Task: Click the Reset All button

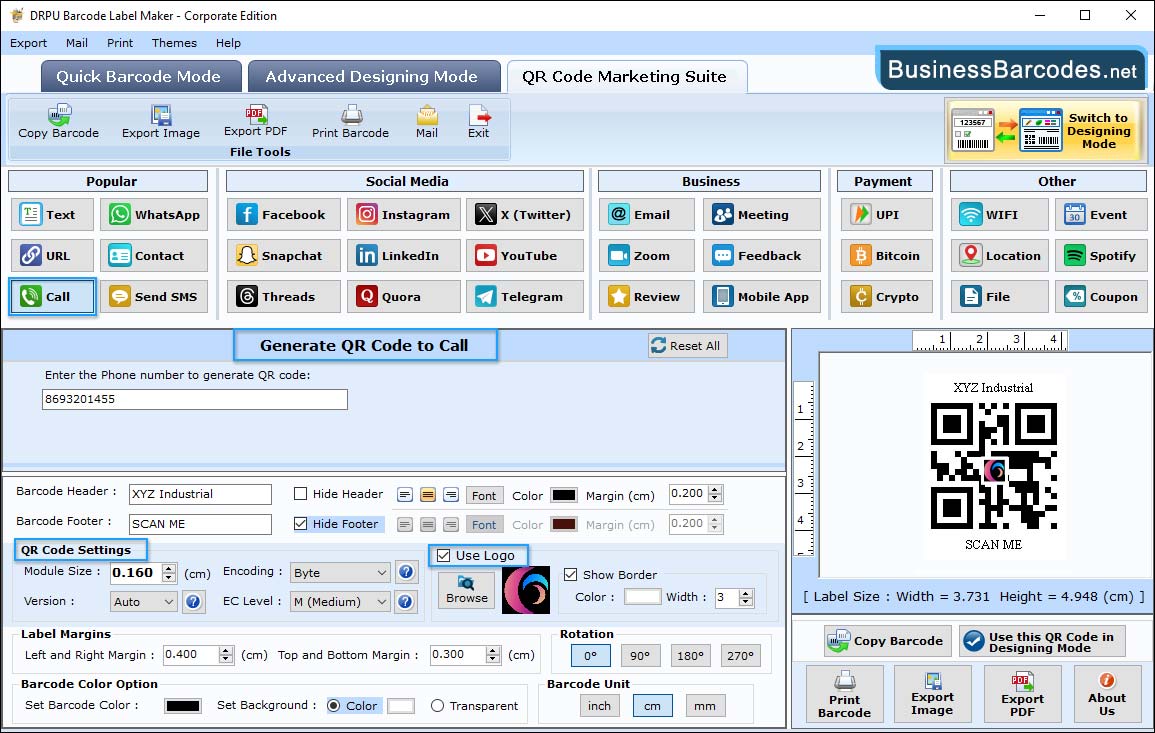Action: [x=687, y=346]
